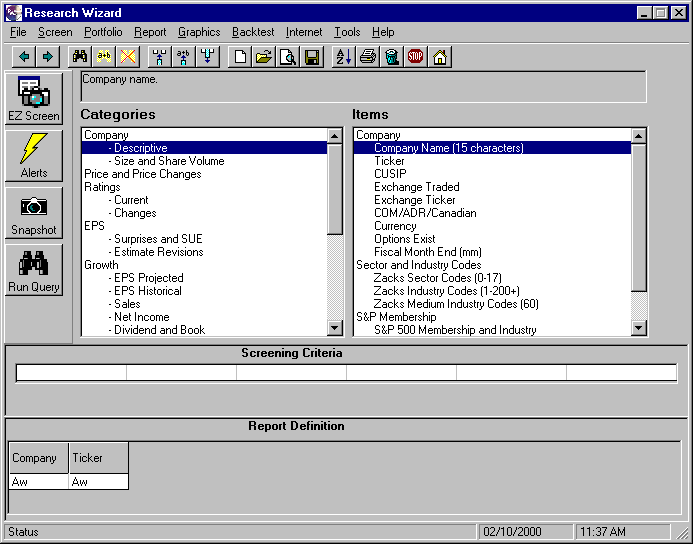Image resolution: width=693 pixels, height=544 pixels.
Task: Open the Internet menu
Action: (304, 32)
